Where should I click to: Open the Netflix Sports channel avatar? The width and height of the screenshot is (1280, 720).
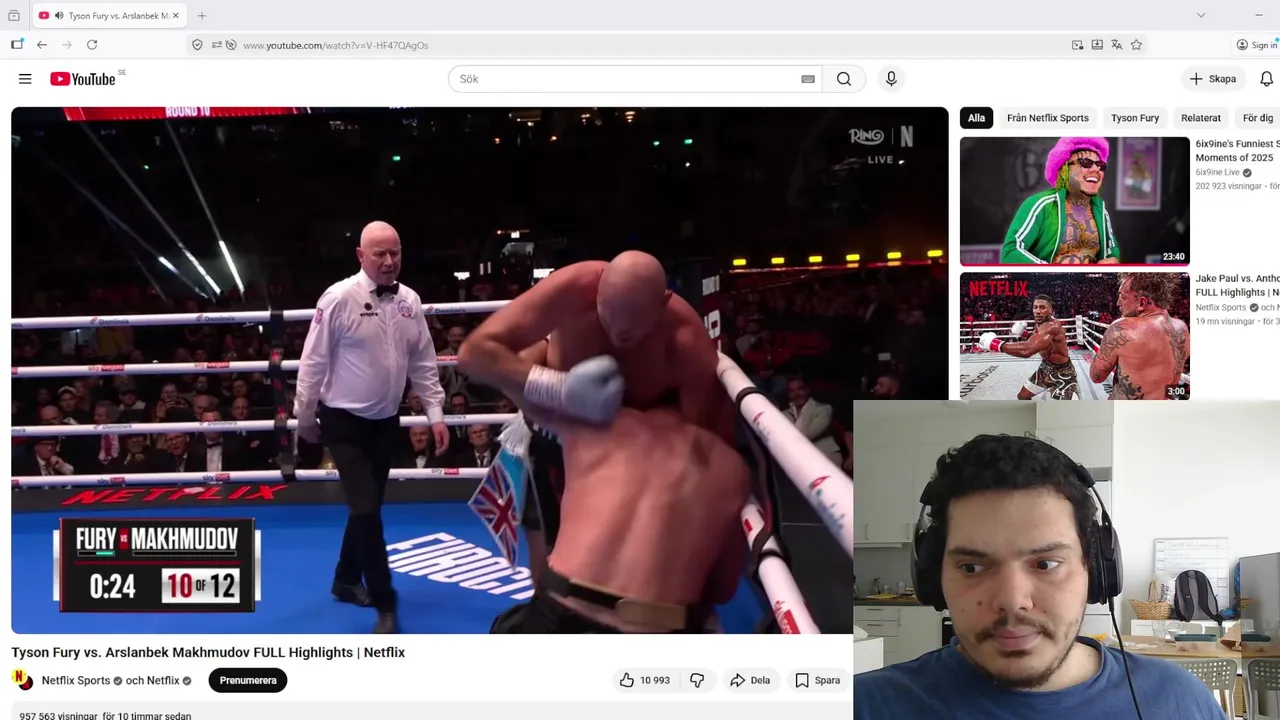(22, 680)
